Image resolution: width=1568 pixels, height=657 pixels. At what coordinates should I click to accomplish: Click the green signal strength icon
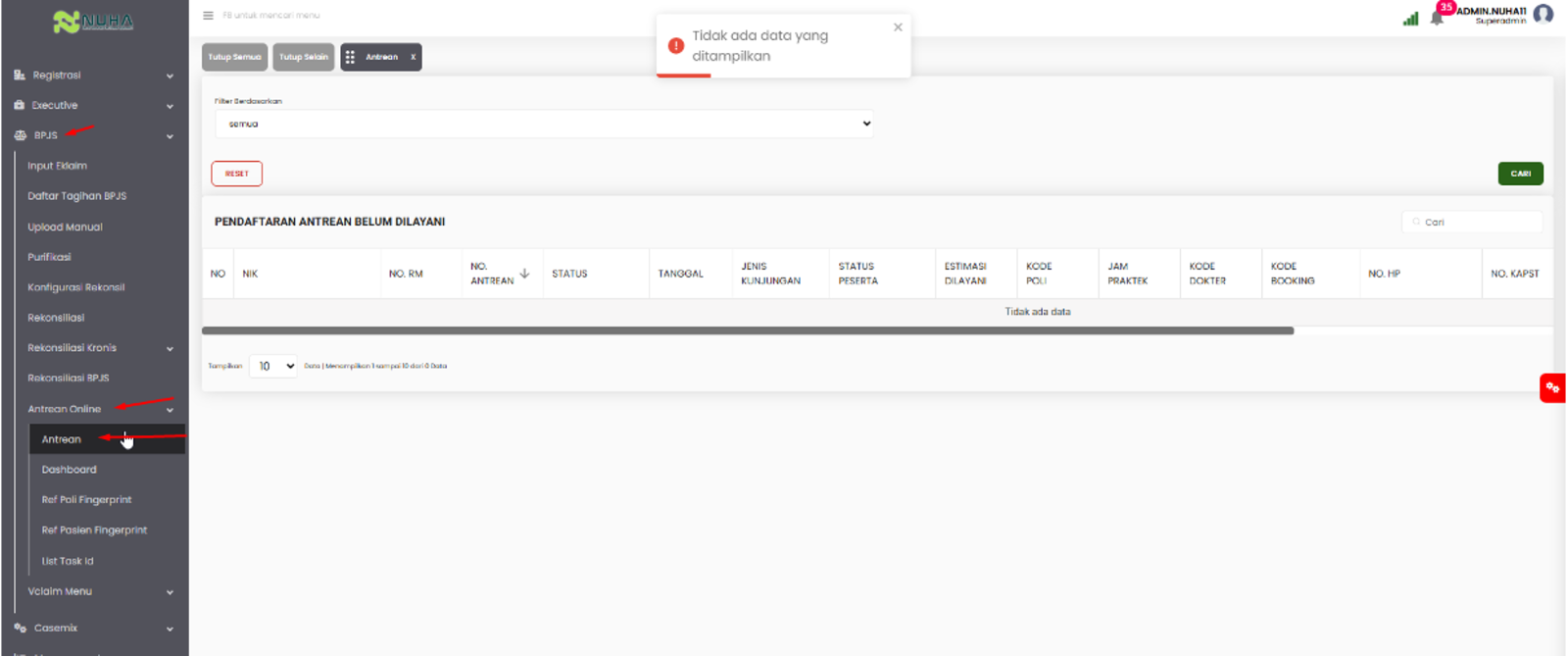[1410, 18]
